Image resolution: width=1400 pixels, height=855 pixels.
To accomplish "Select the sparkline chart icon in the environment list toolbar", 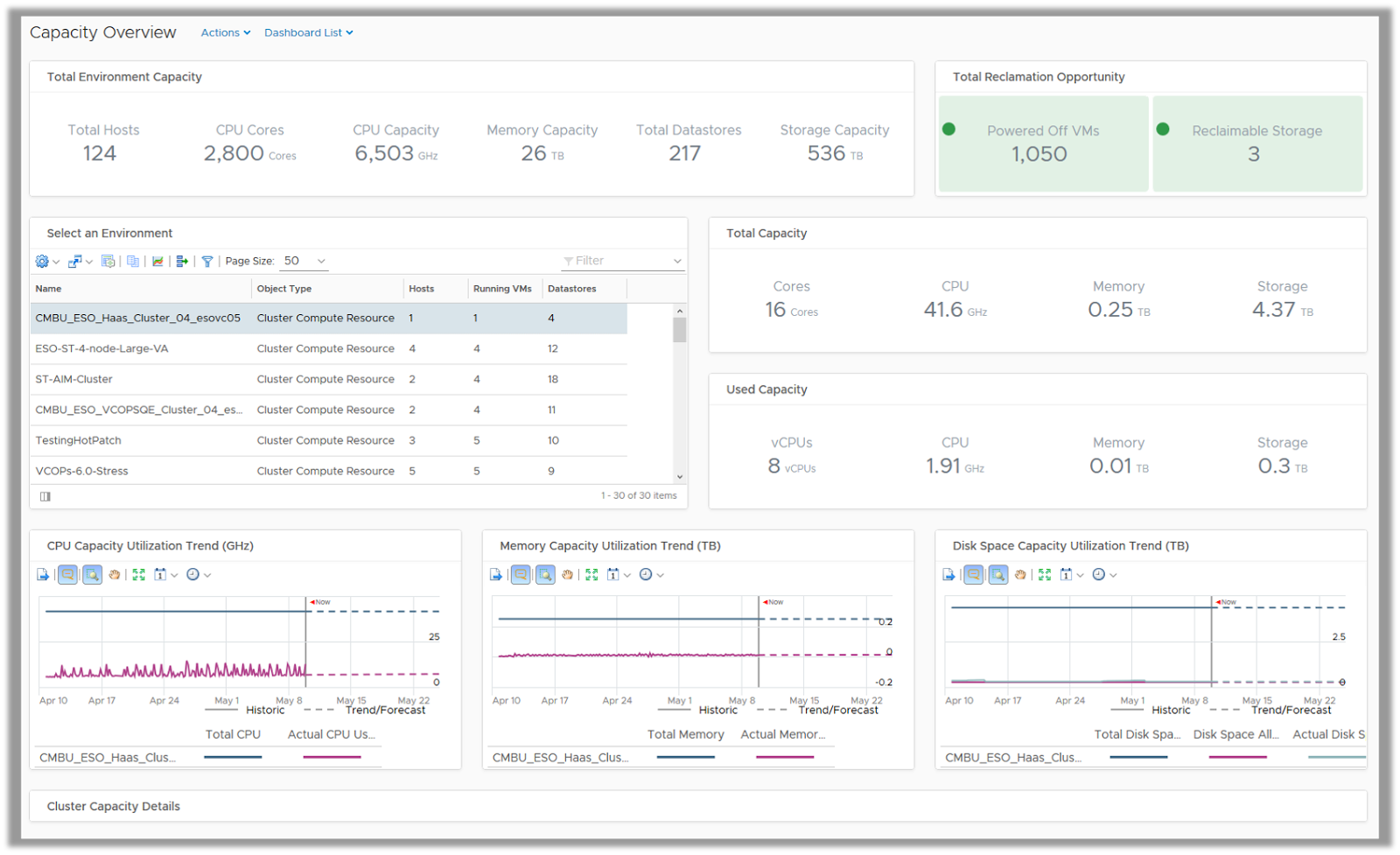I will coord(158,261).
